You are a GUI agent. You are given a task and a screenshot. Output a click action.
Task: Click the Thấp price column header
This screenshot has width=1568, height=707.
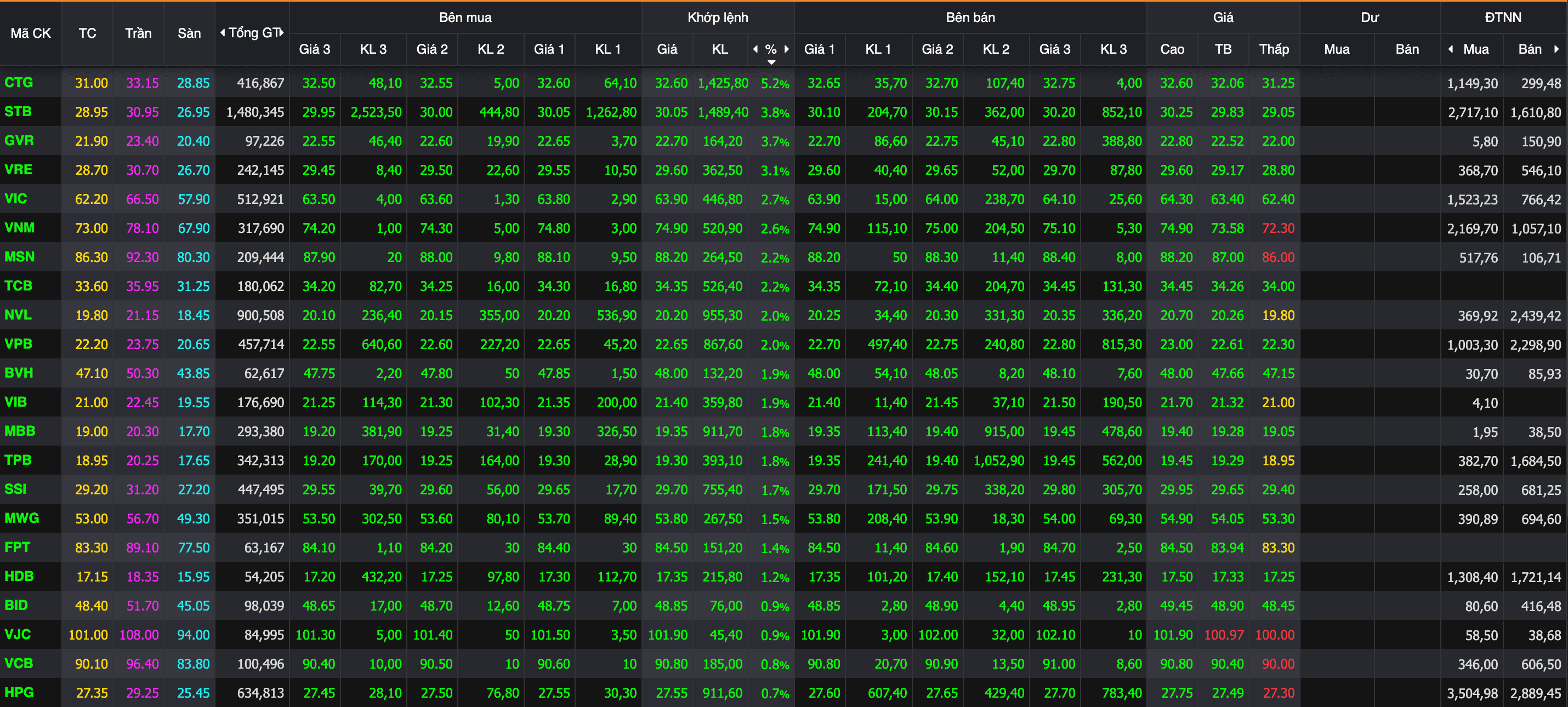coord(1274,49)
